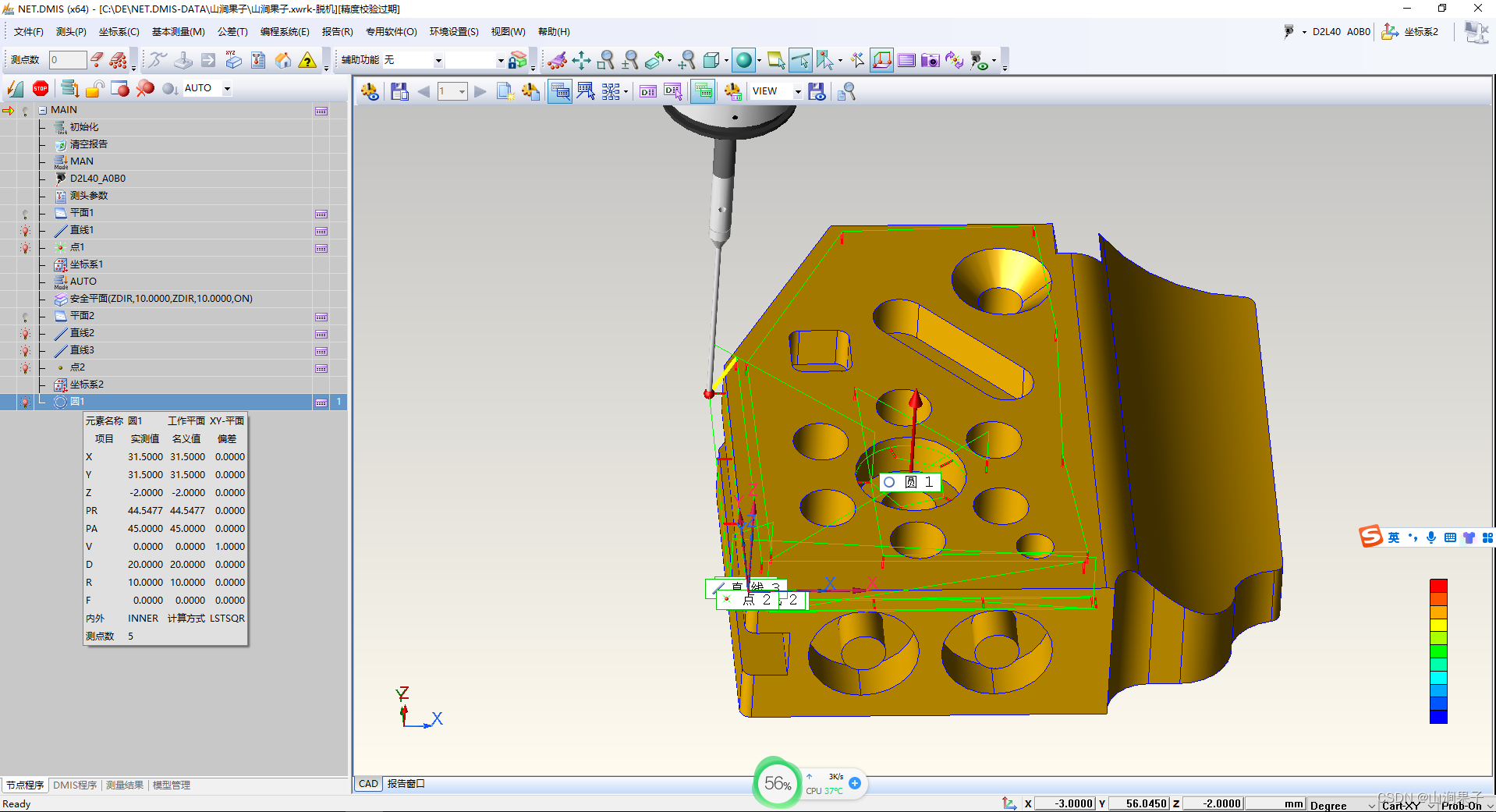This screenshot has height=812, width=1496.
Task: Click the green sphere shading icon
Action: tap(744, 60)
